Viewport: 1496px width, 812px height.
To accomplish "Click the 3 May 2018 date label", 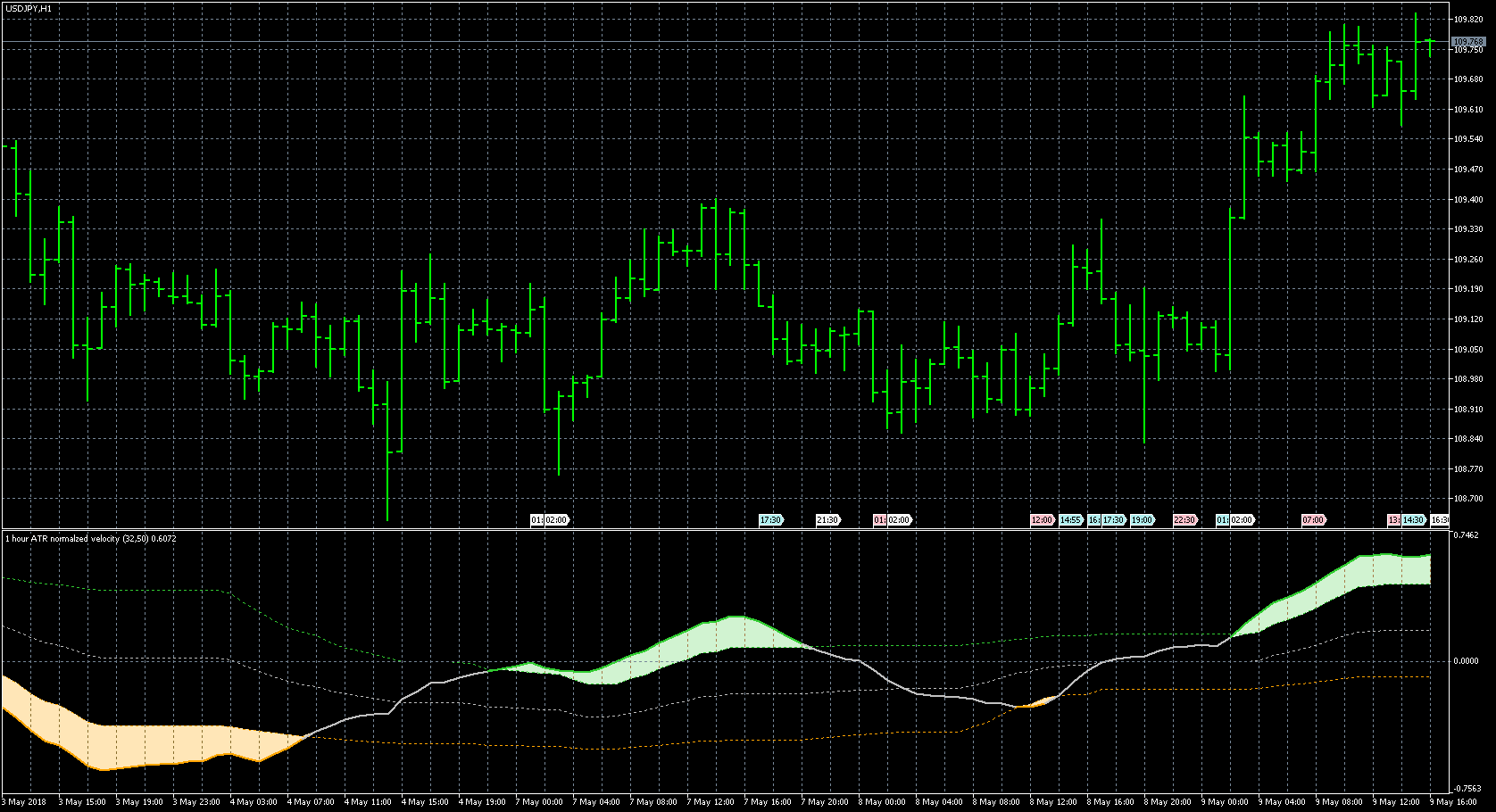I will 25,802.
